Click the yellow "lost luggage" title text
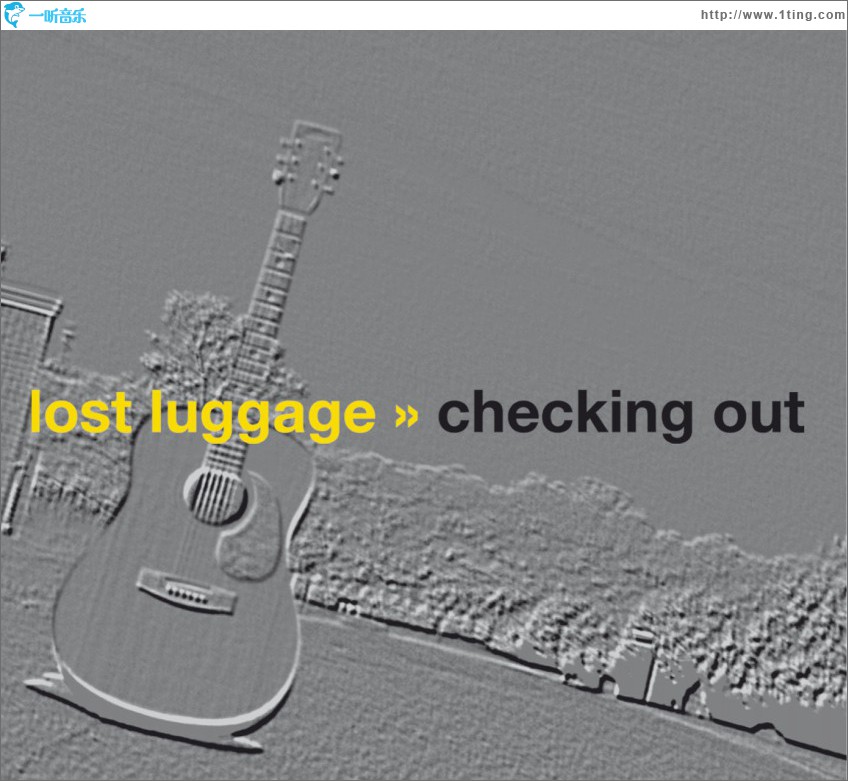Viewport: 848px width, 781px height. pos(203,415)
